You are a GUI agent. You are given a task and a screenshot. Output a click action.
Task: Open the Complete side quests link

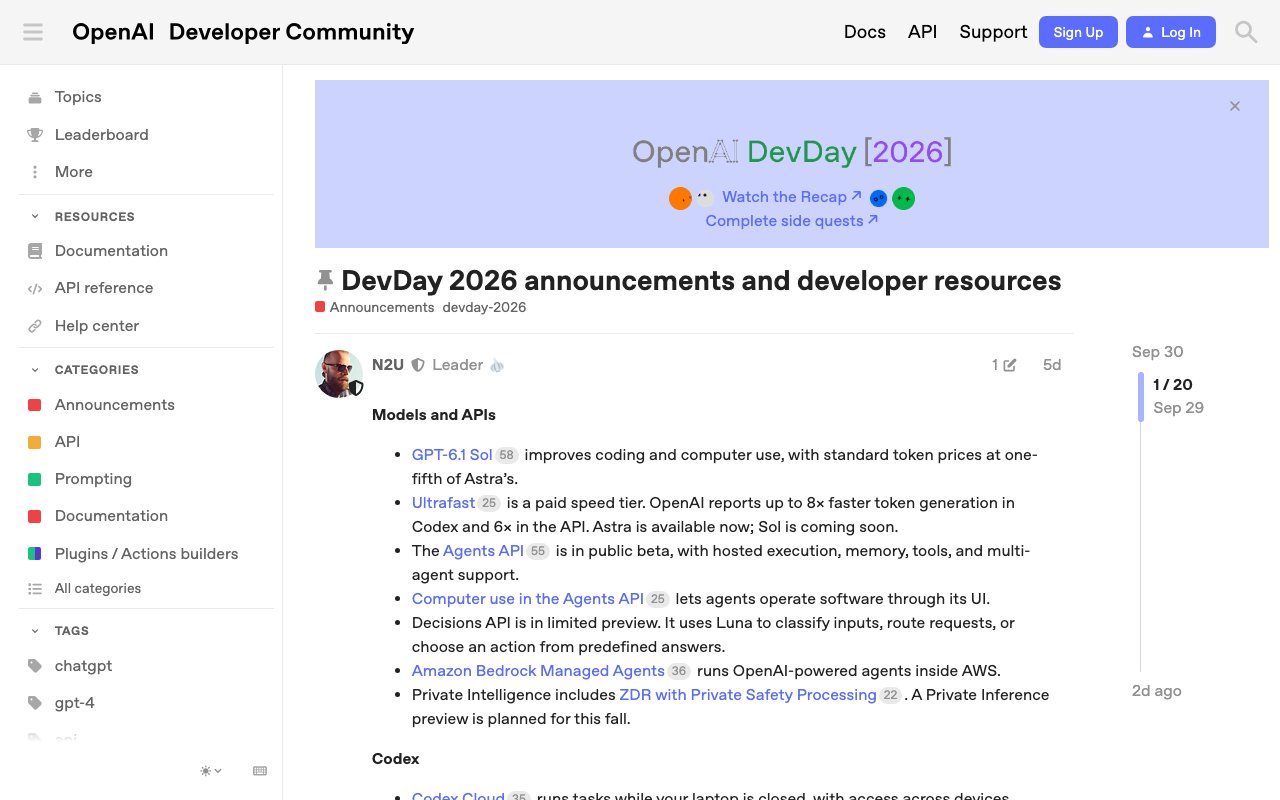tap(791, 221)
